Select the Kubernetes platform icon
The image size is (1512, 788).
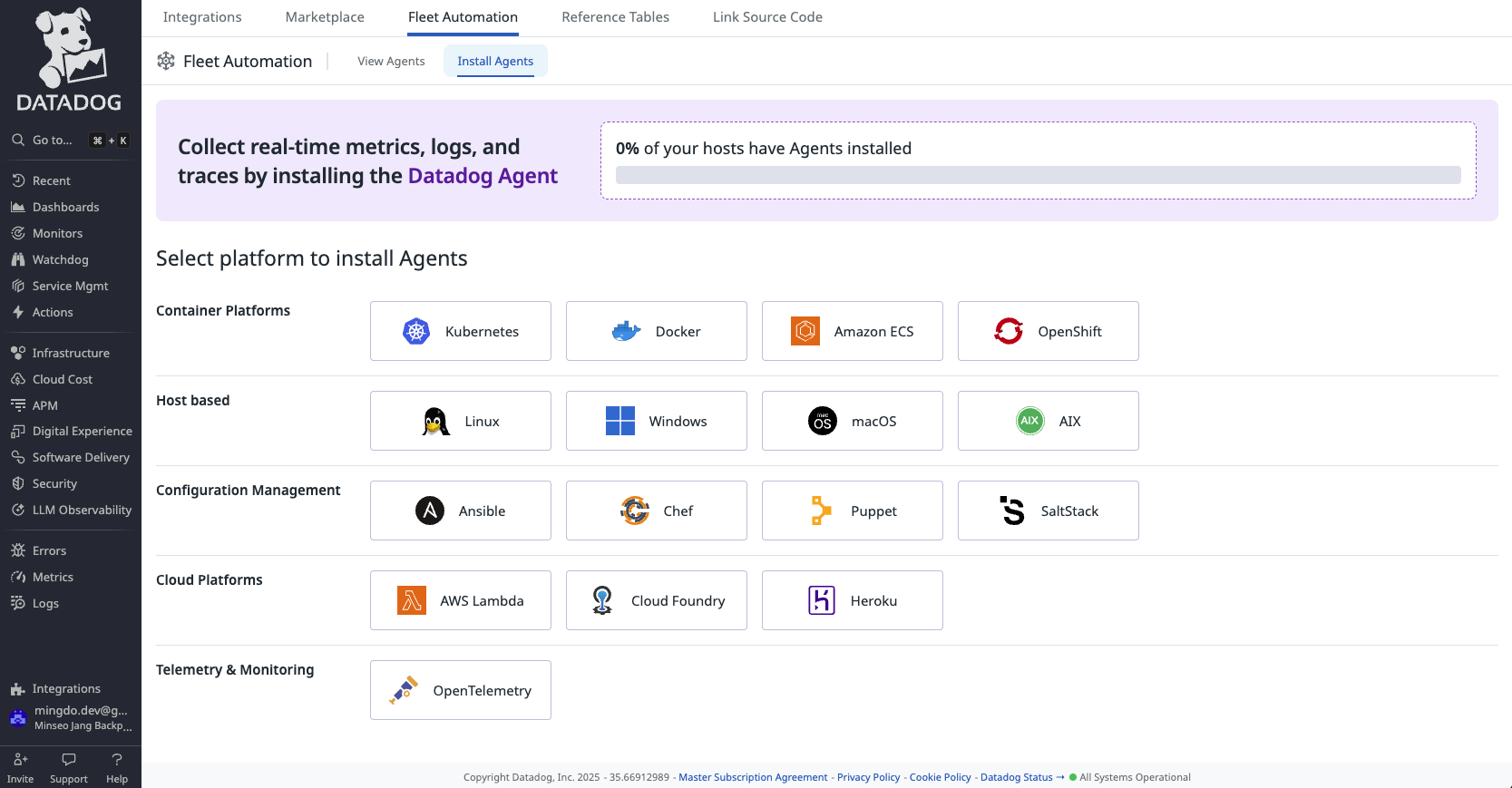coord(416,331)
